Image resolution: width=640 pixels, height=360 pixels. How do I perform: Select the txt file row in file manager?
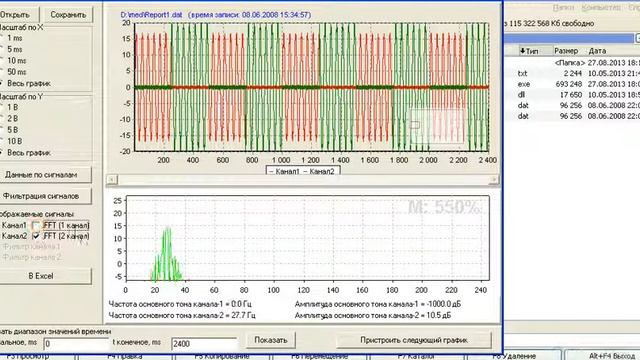tap(572, 73)
